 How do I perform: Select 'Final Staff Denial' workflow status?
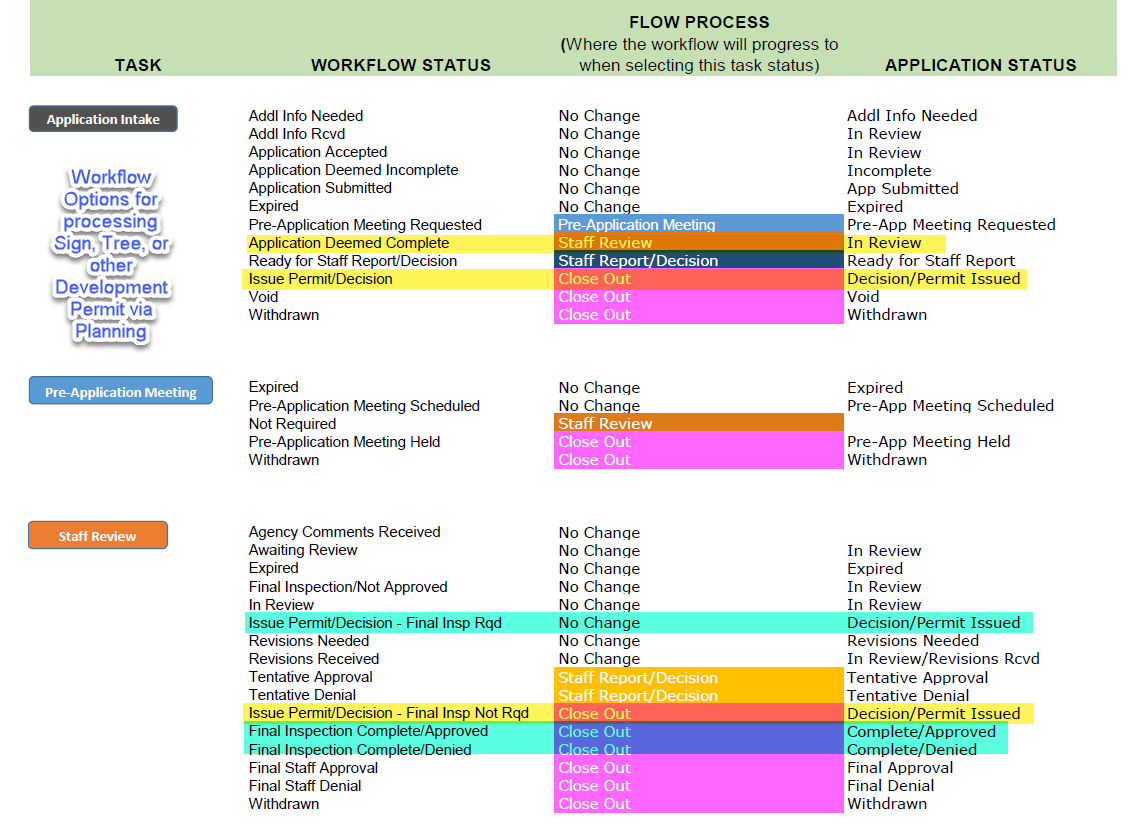(x=305, y=786)
